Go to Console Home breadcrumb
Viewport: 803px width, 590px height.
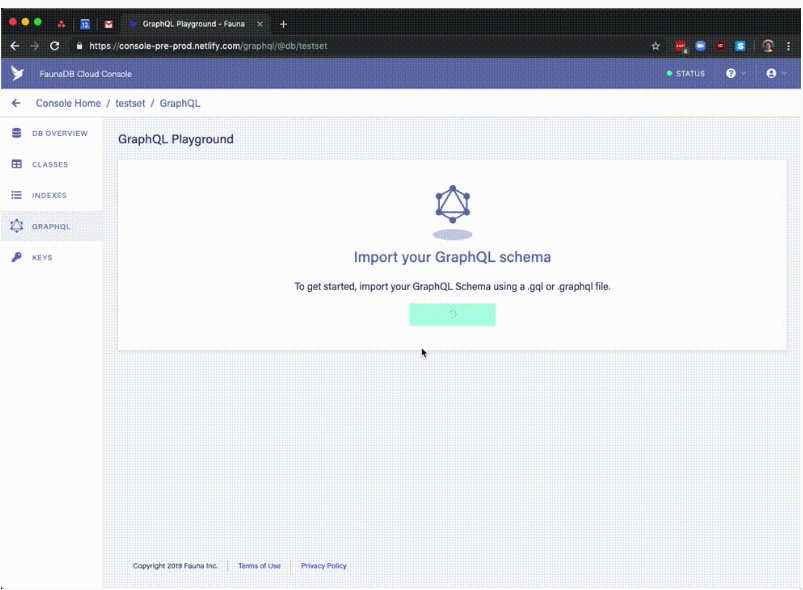[x=68, y=103]
